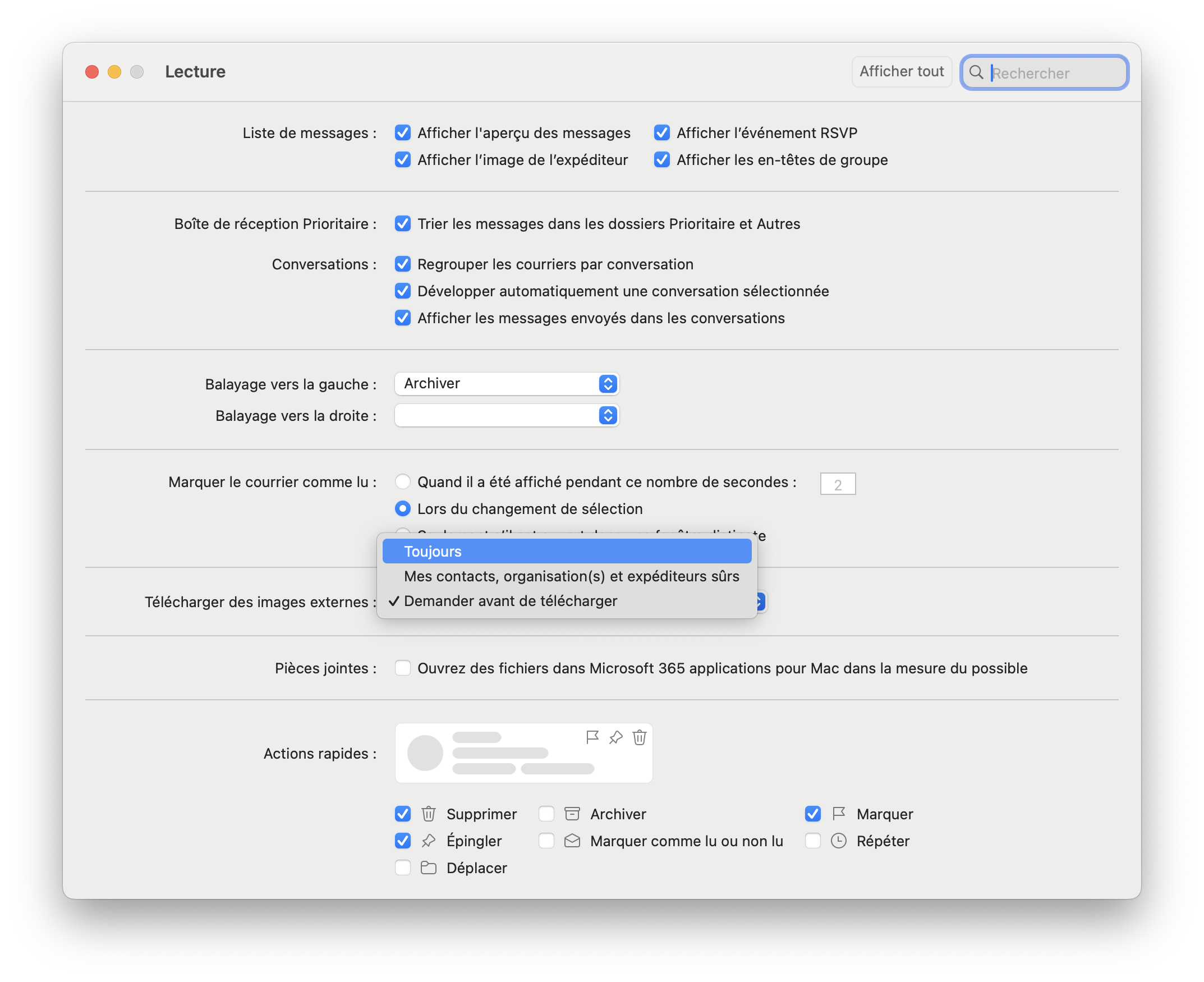Enable the Pièces jointes Microsoft 365 checkbox
This screenshot has width=1204, height=982.
tap(403, 668)
